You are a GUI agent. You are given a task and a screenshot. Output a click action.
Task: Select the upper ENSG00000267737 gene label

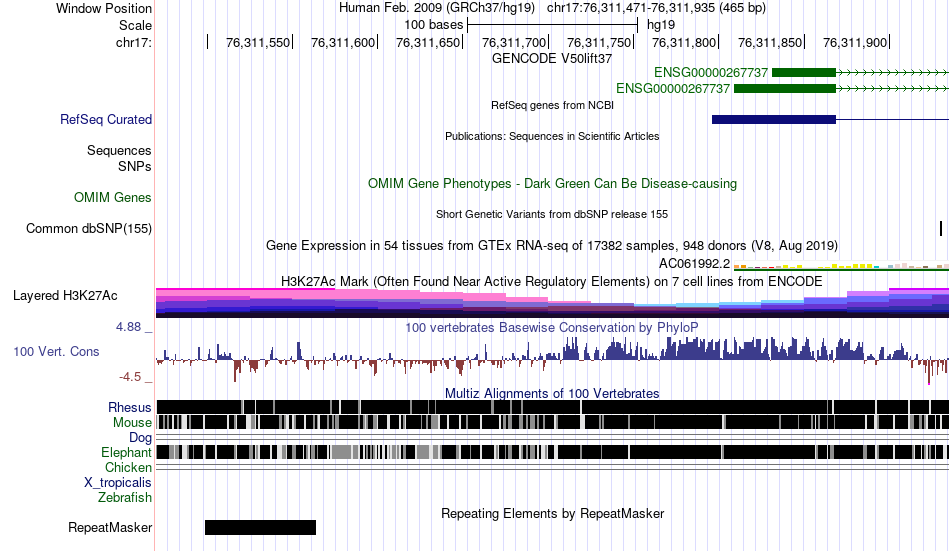coord(711,73)
